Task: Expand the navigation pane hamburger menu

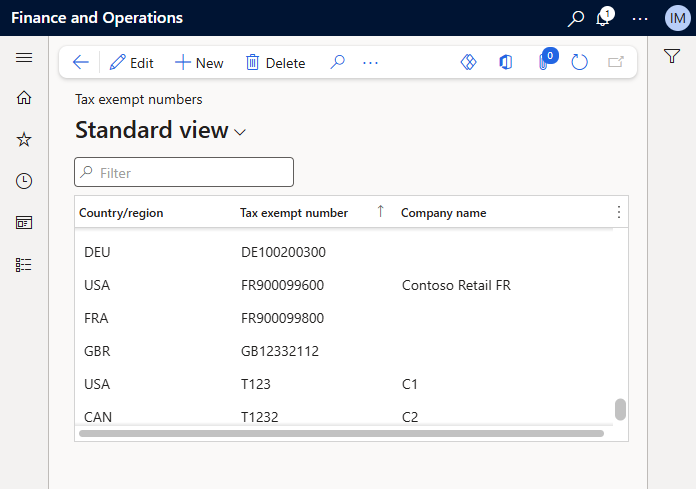Action: click(24, 57)
